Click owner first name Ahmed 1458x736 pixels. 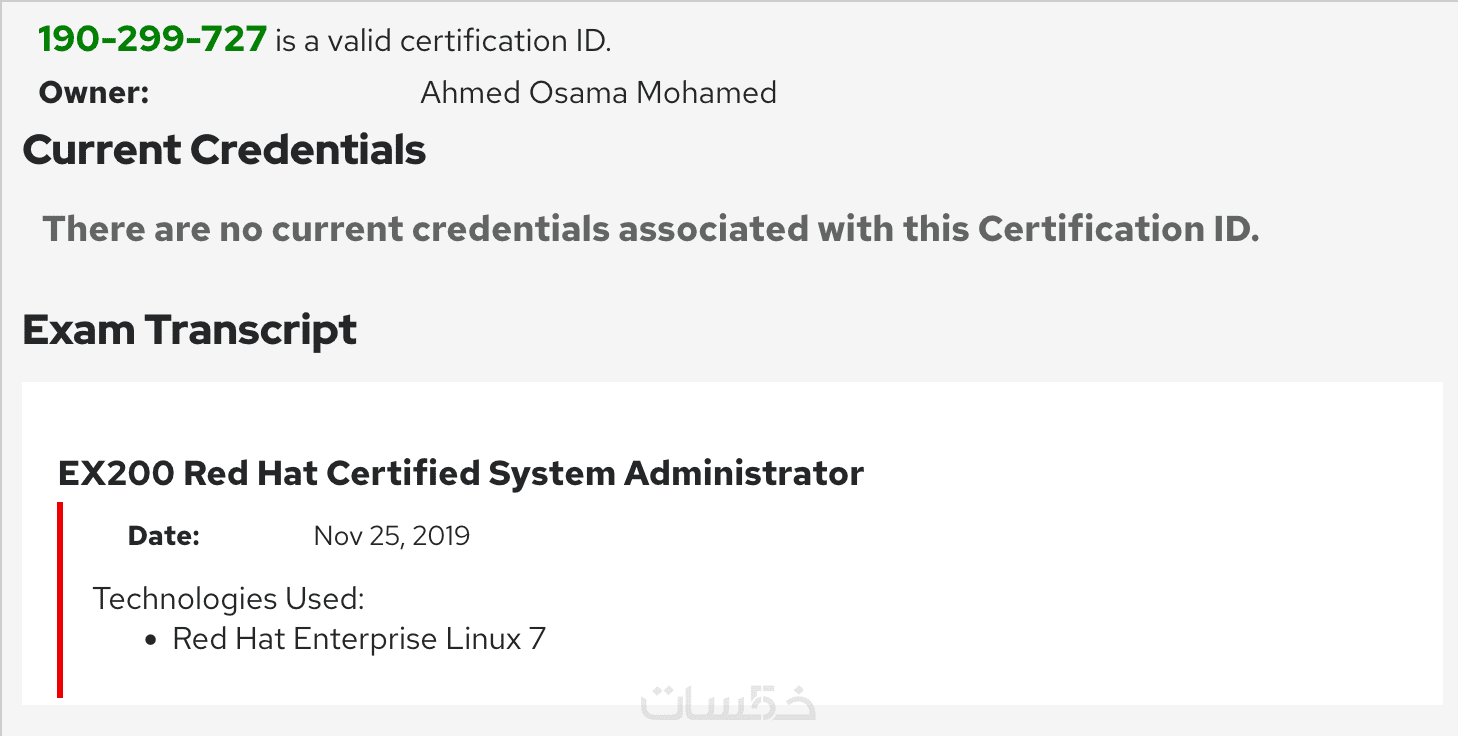point(468,93)
